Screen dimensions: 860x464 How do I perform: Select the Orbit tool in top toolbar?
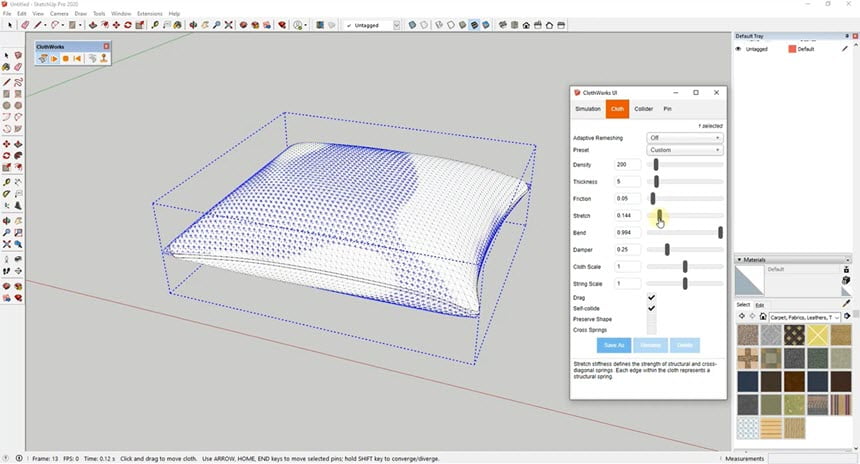(x=193, y=25)
